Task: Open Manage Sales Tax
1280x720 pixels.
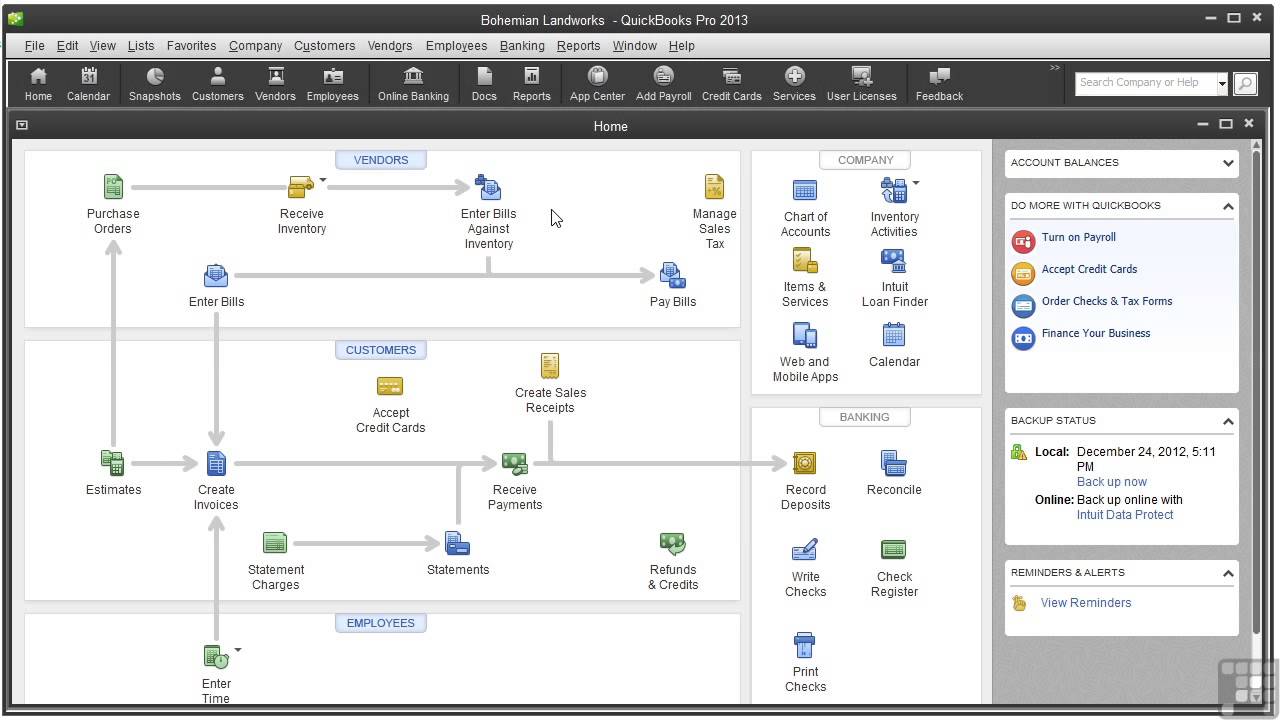Action: (714, 187)
